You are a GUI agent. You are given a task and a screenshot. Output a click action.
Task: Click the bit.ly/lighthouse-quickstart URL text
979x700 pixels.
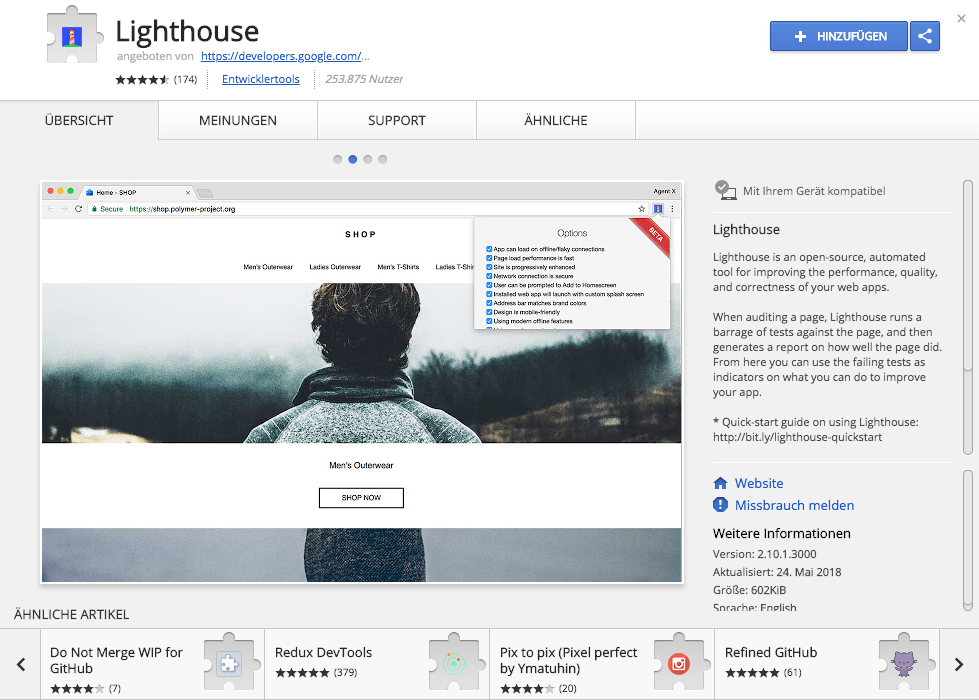coord(797,437)
